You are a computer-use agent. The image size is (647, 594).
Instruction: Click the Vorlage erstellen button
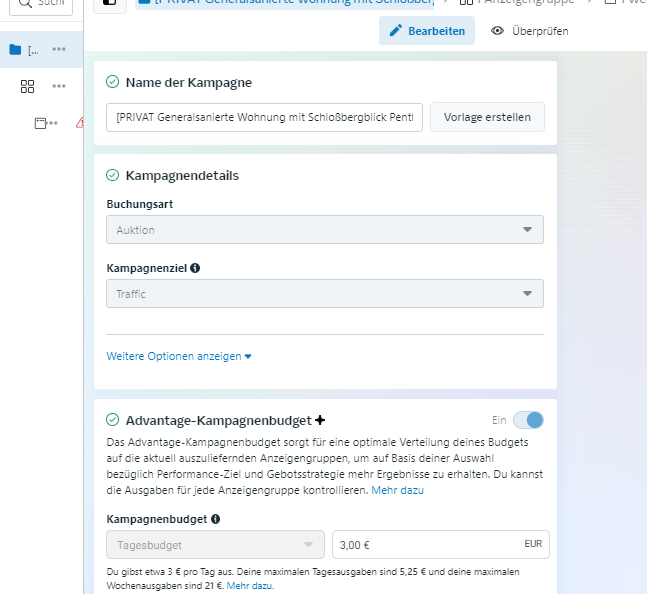pyautogui.click(x=487, y=117)
